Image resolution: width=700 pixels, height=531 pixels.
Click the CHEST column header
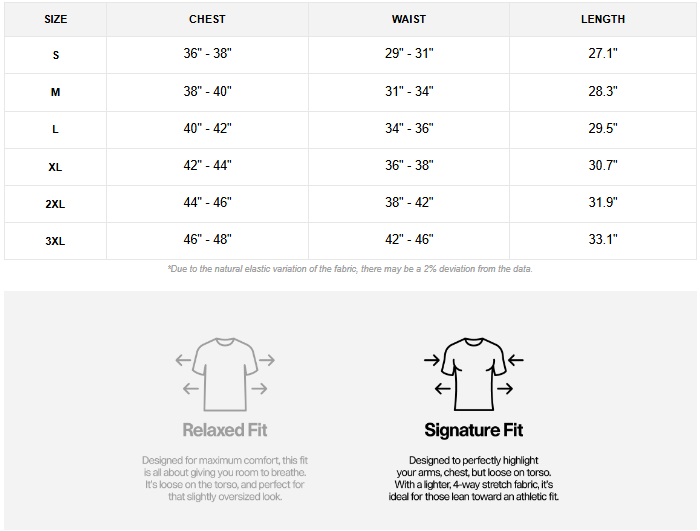[207, 19]
